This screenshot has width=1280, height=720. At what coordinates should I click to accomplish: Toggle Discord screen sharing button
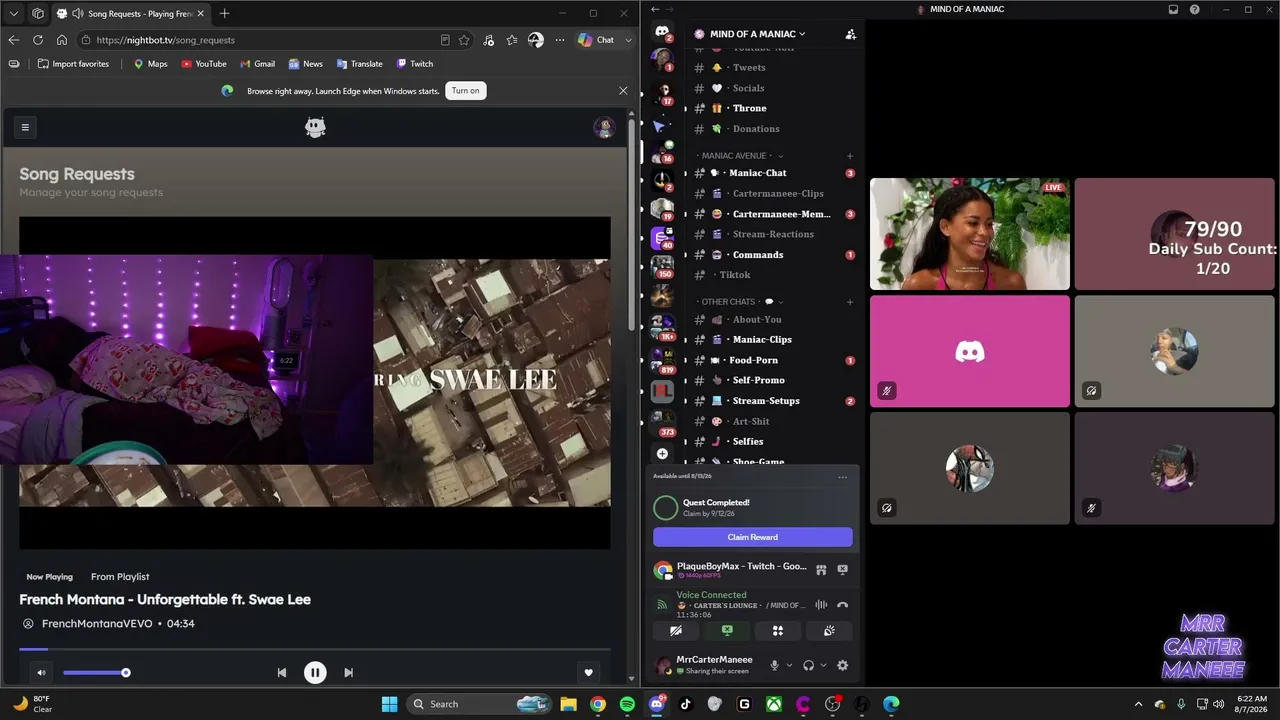[x=727, y=631]
